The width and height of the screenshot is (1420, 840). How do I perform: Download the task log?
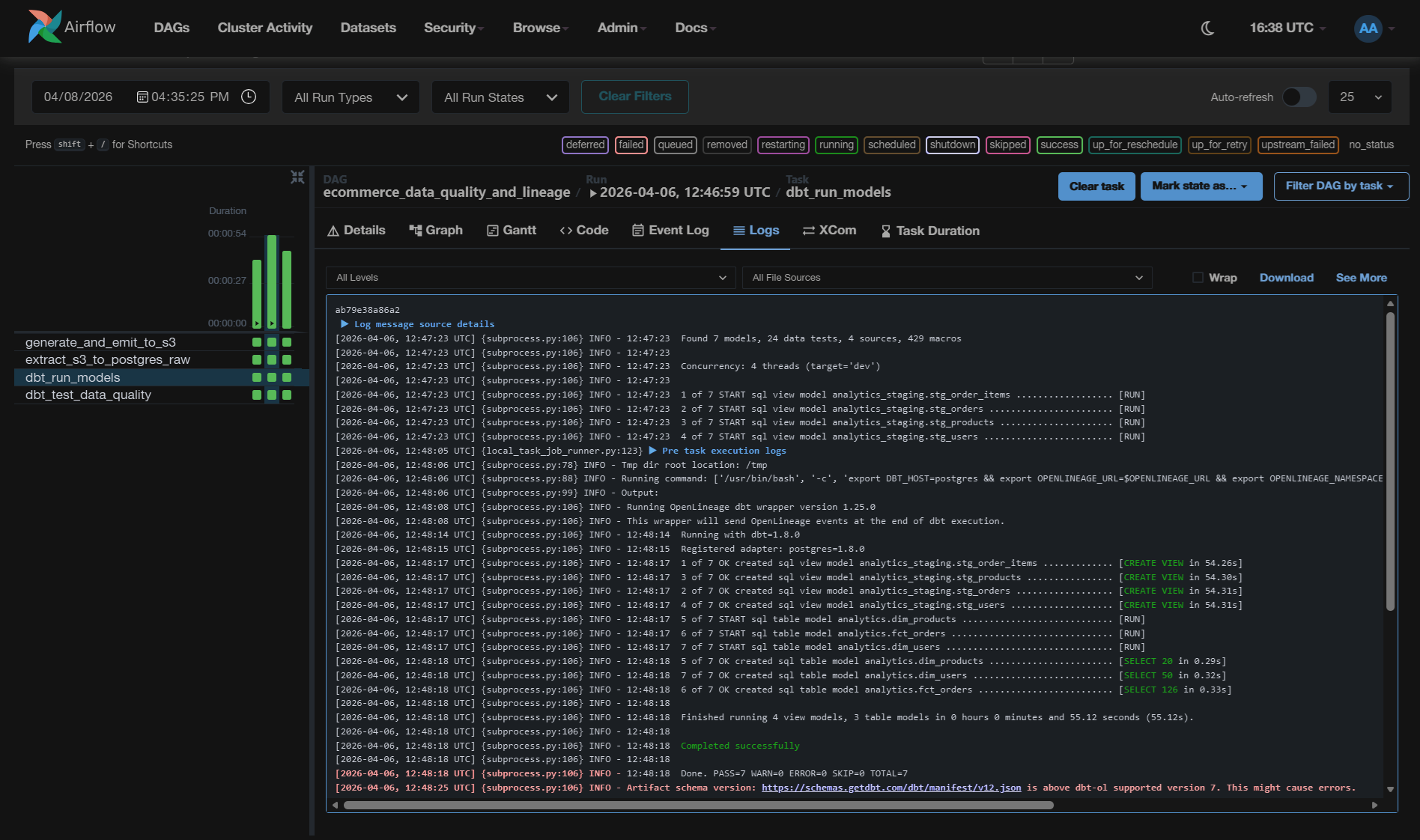(1286, 278)
